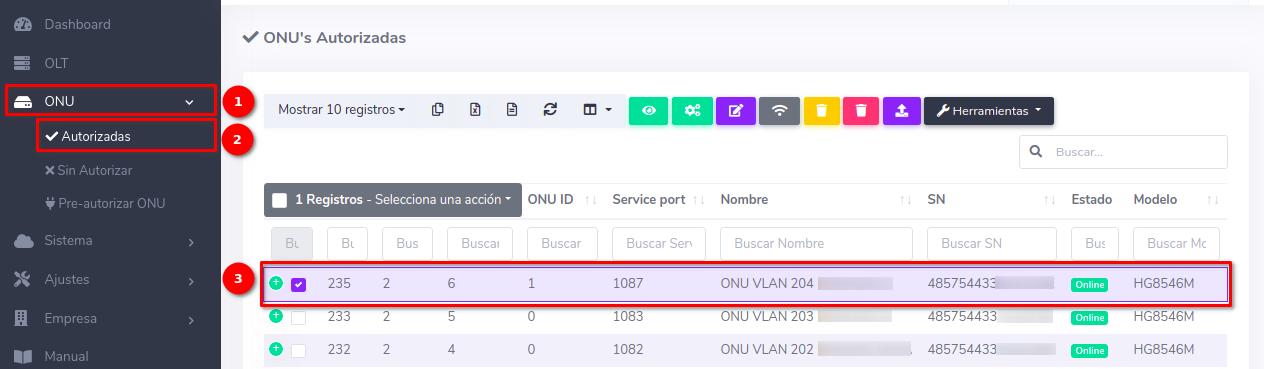Viewport: 1264px width, 369px height.
Task: Click the copy-to-clipboard icon in the table toolbar
Action: coord(438,110)
